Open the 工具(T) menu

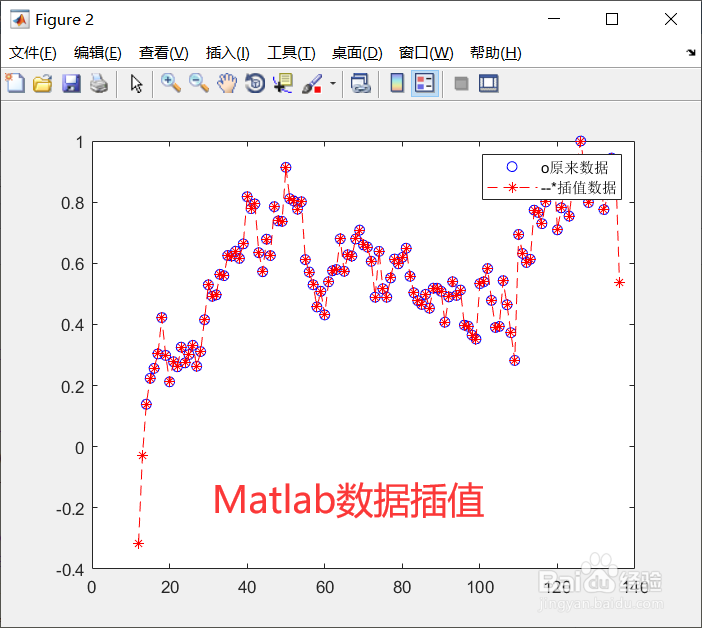[291, 53]
